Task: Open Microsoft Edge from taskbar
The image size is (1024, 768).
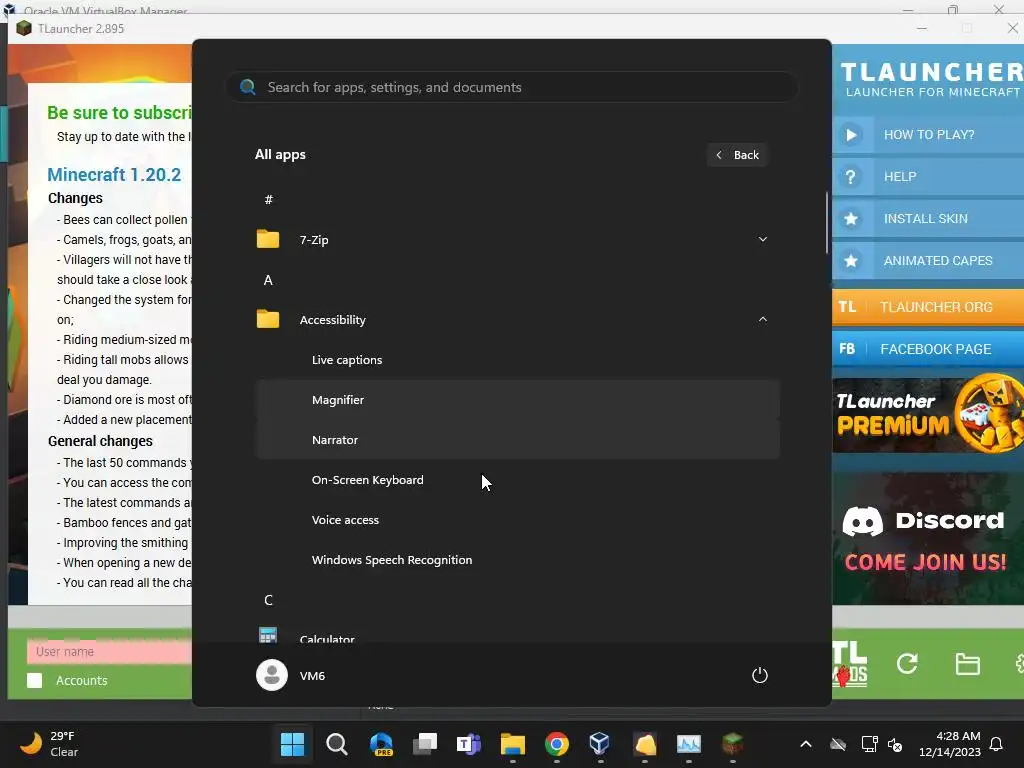Action: (381, 744)
